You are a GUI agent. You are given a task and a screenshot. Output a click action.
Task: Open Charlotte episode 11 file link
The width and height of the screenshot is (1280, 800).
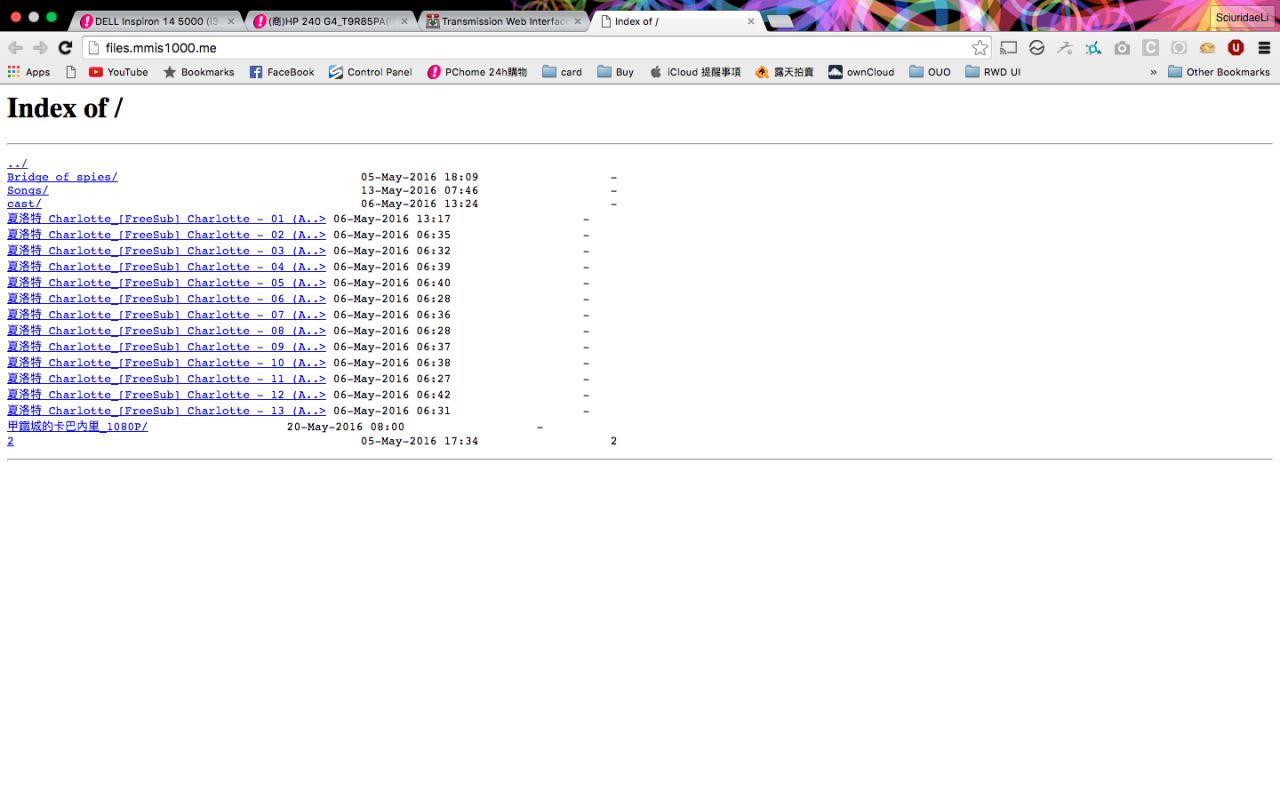point(166,379)
